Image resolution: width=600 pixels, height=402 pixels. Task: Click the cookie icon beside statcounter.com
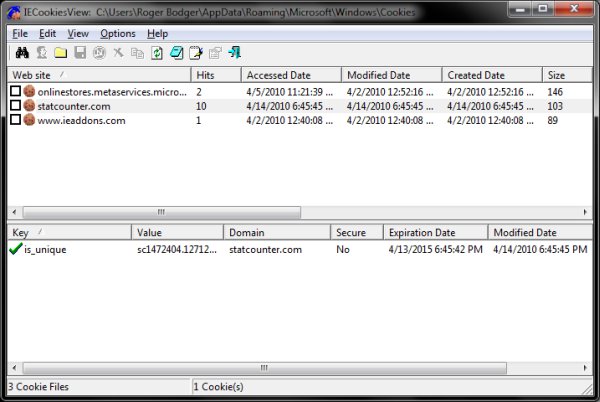click(x=29, y=106)
